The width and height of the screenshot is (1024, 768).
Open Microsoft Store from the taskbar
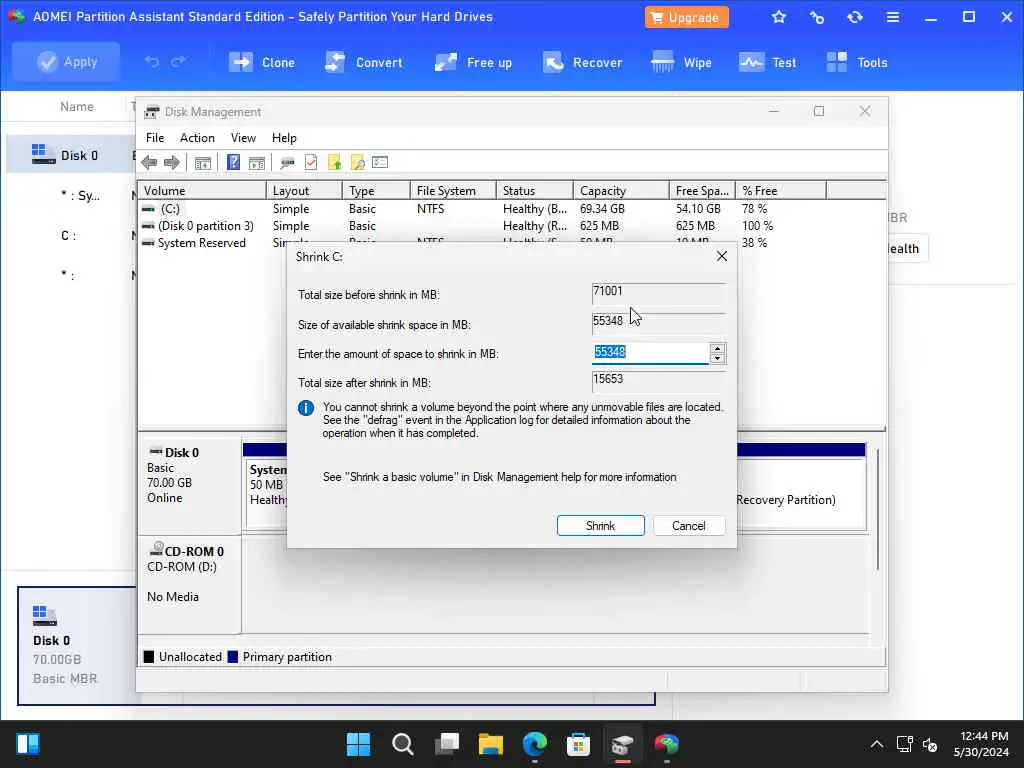click(578, 744)
